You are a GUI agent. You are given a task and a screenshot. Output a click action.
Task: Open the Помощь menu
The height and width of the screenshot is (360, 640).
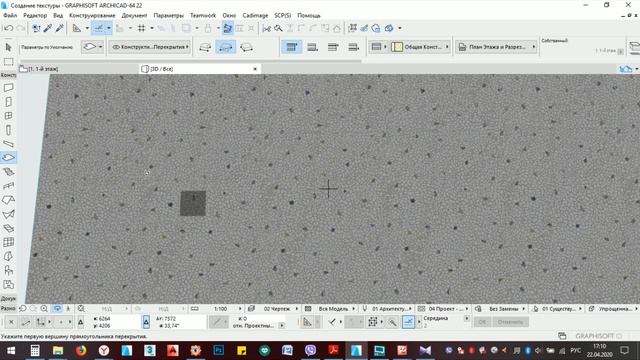click(x=309, y=15)
